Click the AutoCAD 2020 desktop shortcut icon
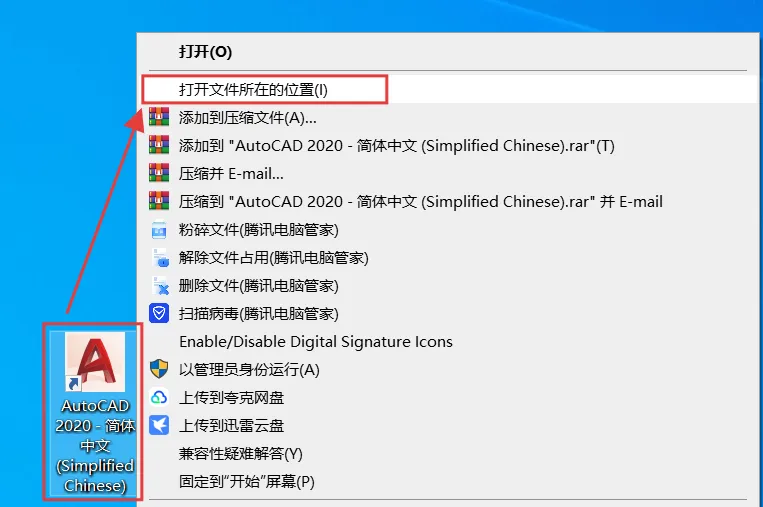 coord(95,362)
